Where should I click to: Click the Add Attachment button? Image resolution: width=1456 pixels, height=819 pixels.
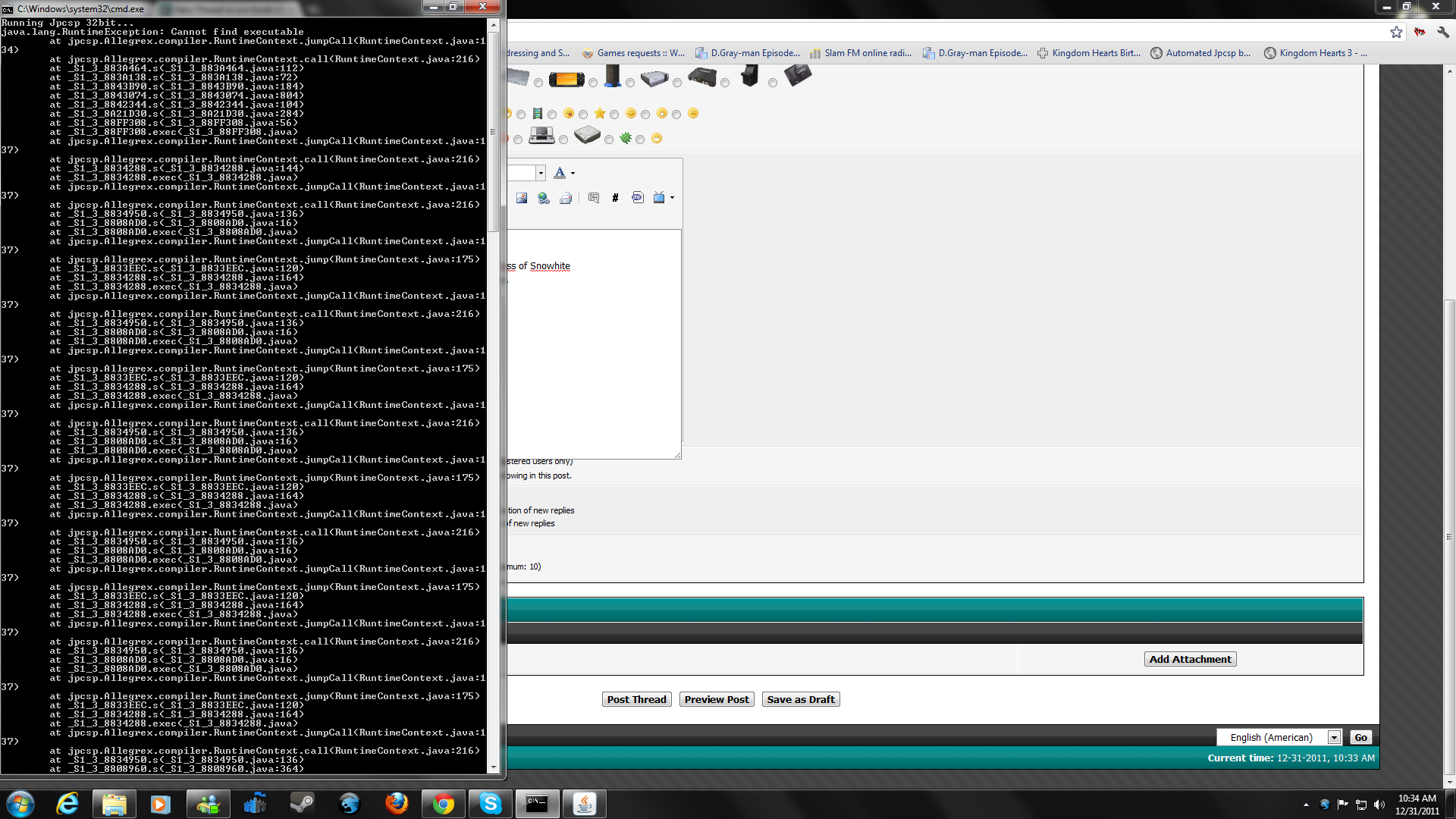click(1190, 659)
